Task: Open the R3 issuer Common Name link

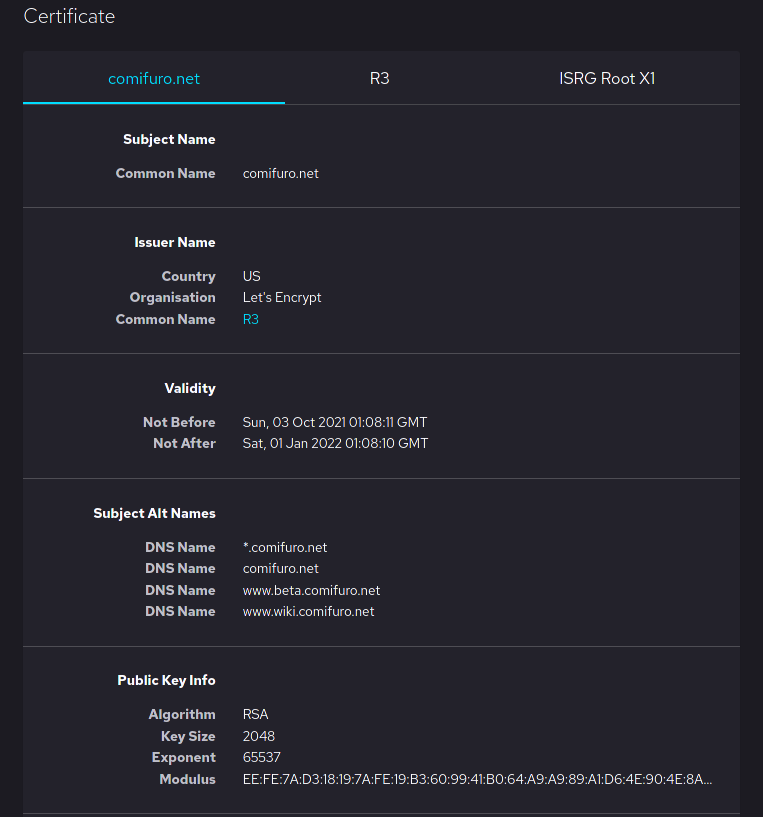Action: pos(250,319)
